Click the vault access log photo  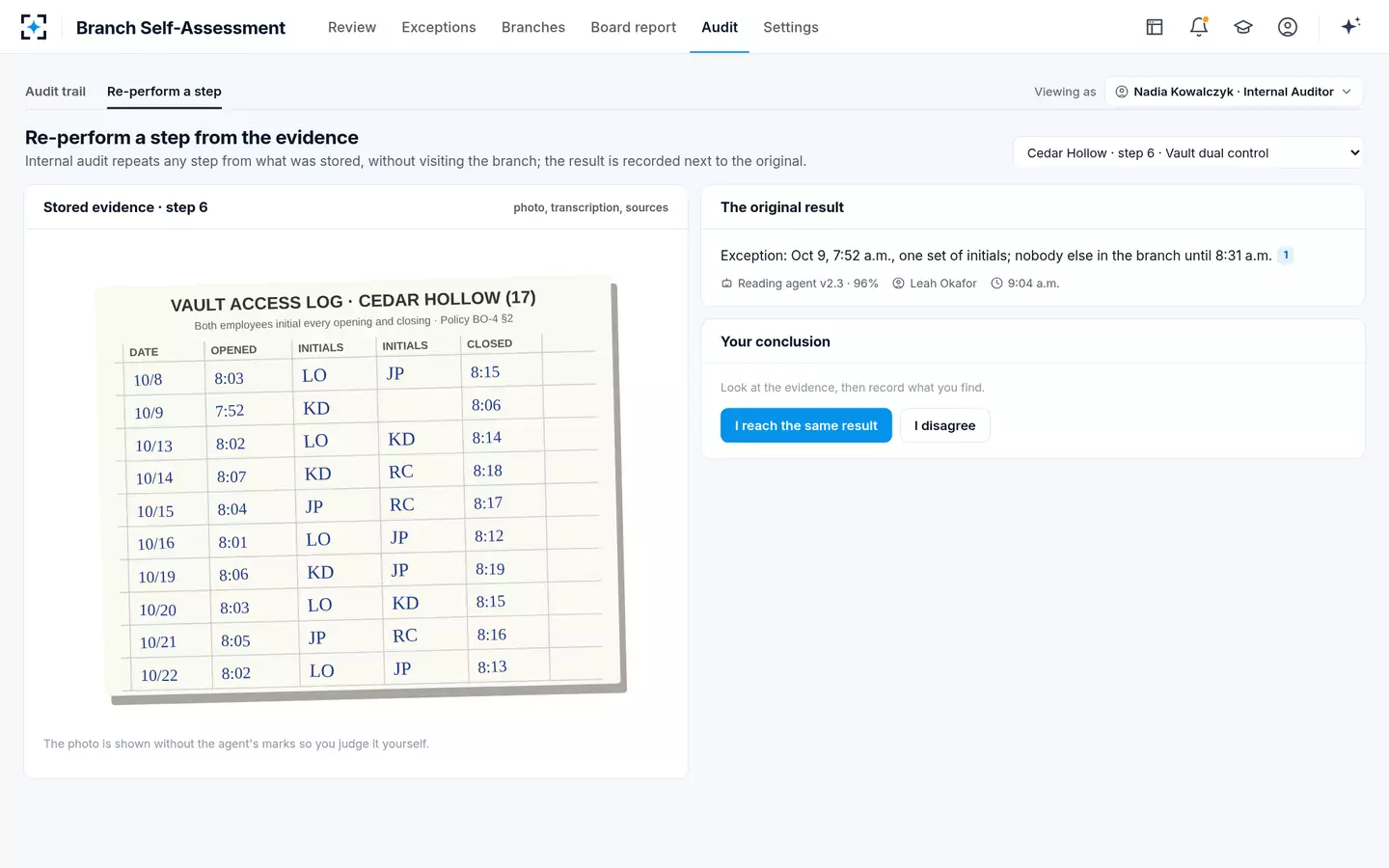pyautogui.click(x=361, y=490)
